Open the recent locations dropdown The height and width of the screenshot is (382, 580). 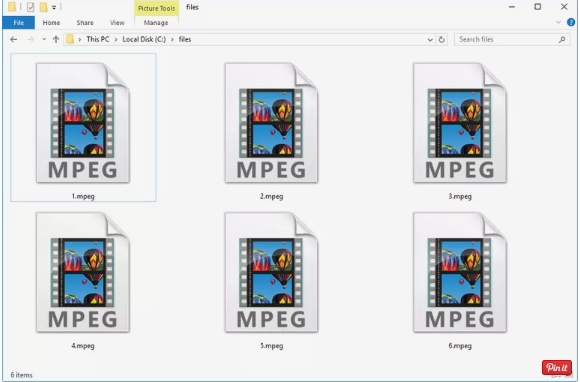tap(44, 39)
